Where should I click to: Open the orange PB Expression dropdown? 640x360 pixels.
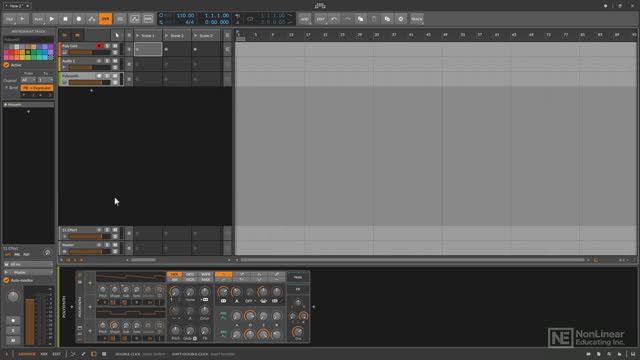pyautogui.click(x=37, y=88)
